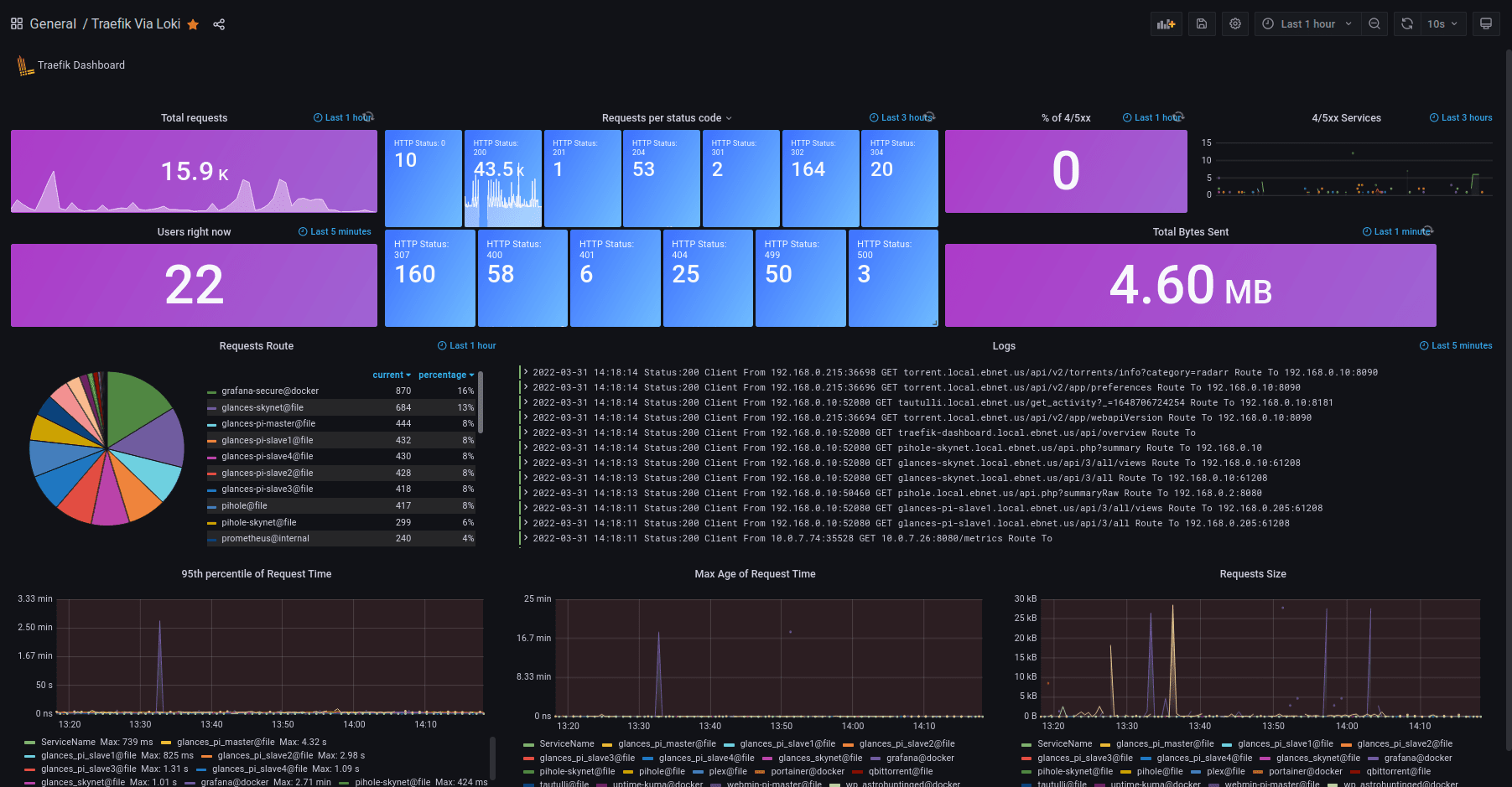Save dashboard using the disk icon
The width and height of the screenshot is (1512, 787).
tap(1201, 24)
